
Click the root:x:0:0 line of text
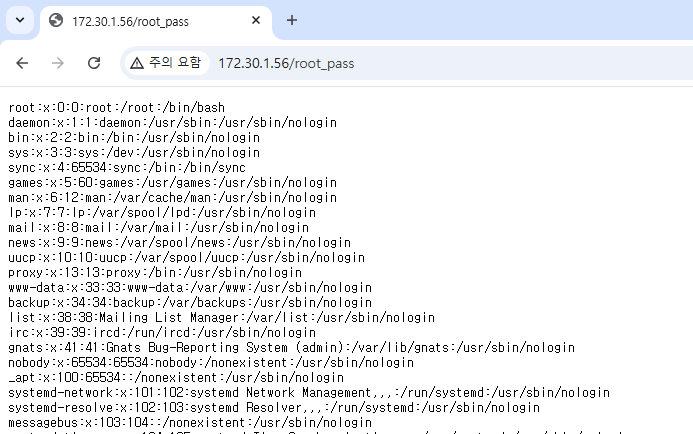[116, 107]
